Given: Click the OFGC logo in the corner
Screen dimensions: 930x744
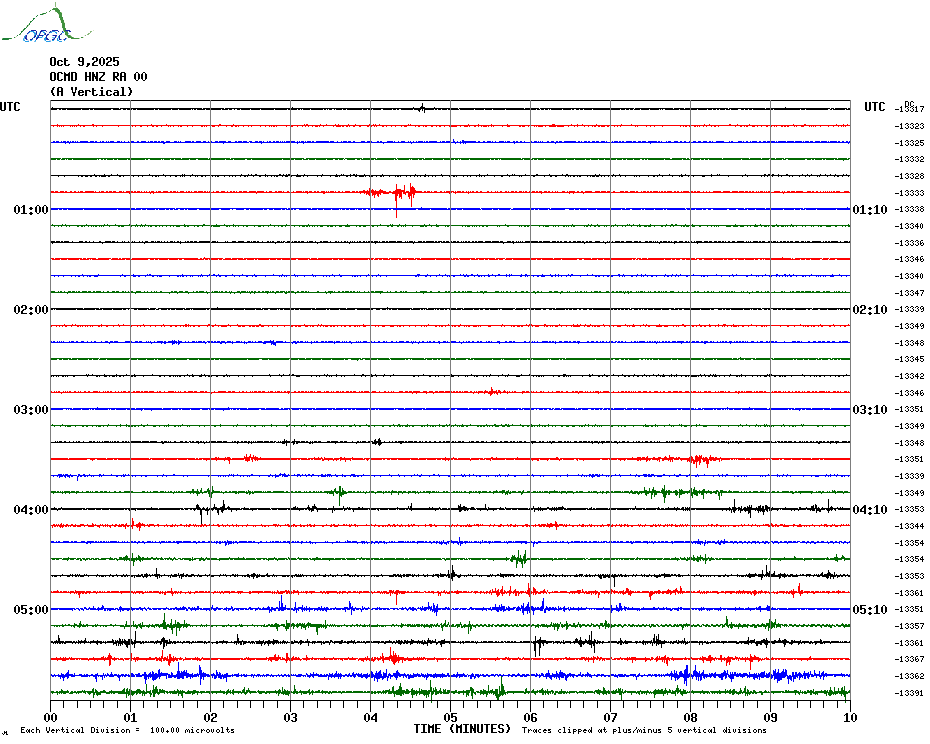Looking at the screenshot, I should [46, 24].
